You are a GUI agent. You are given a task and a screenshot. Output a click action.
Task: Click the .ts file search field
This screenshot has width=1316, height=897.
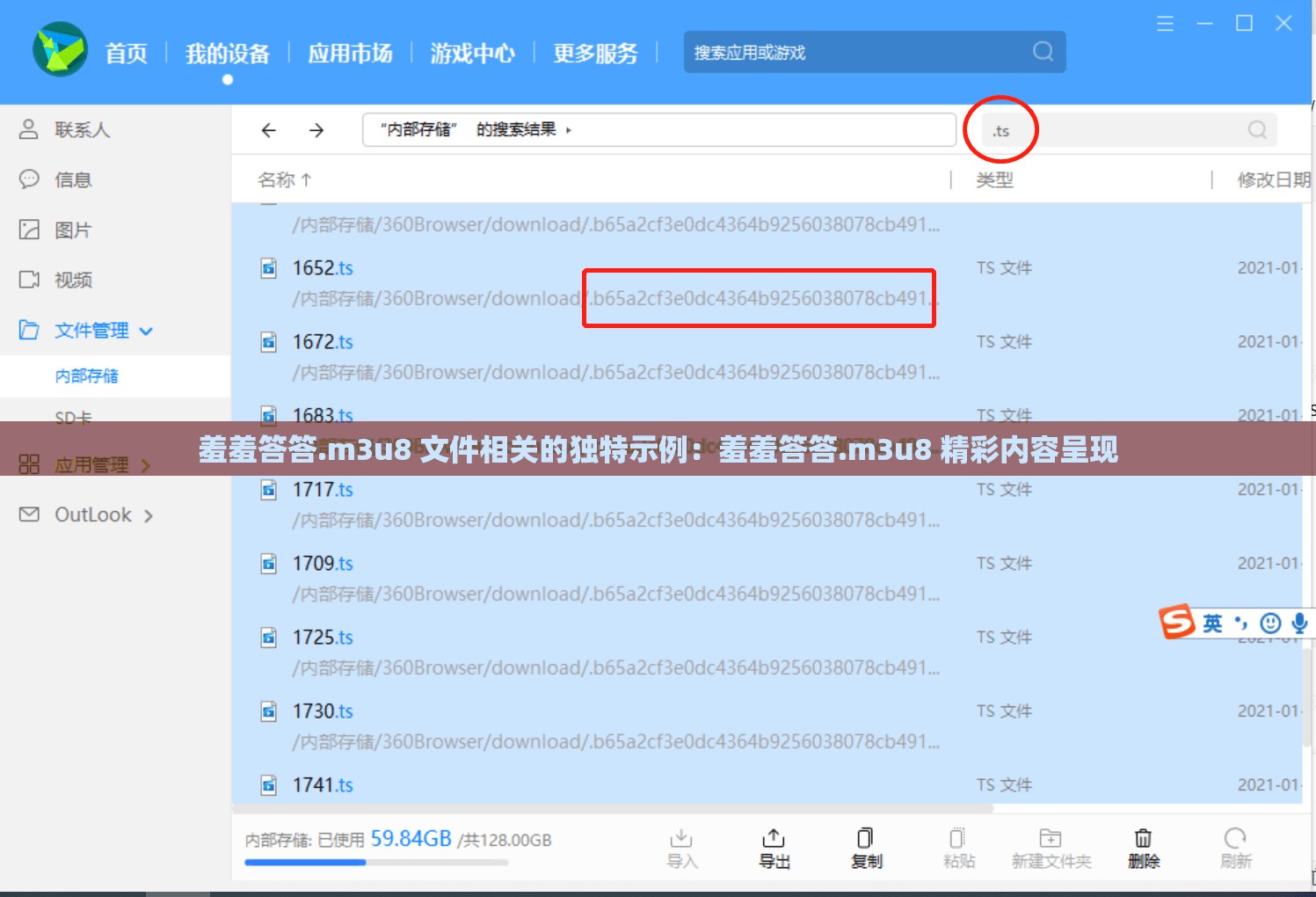click(1130, 130)
